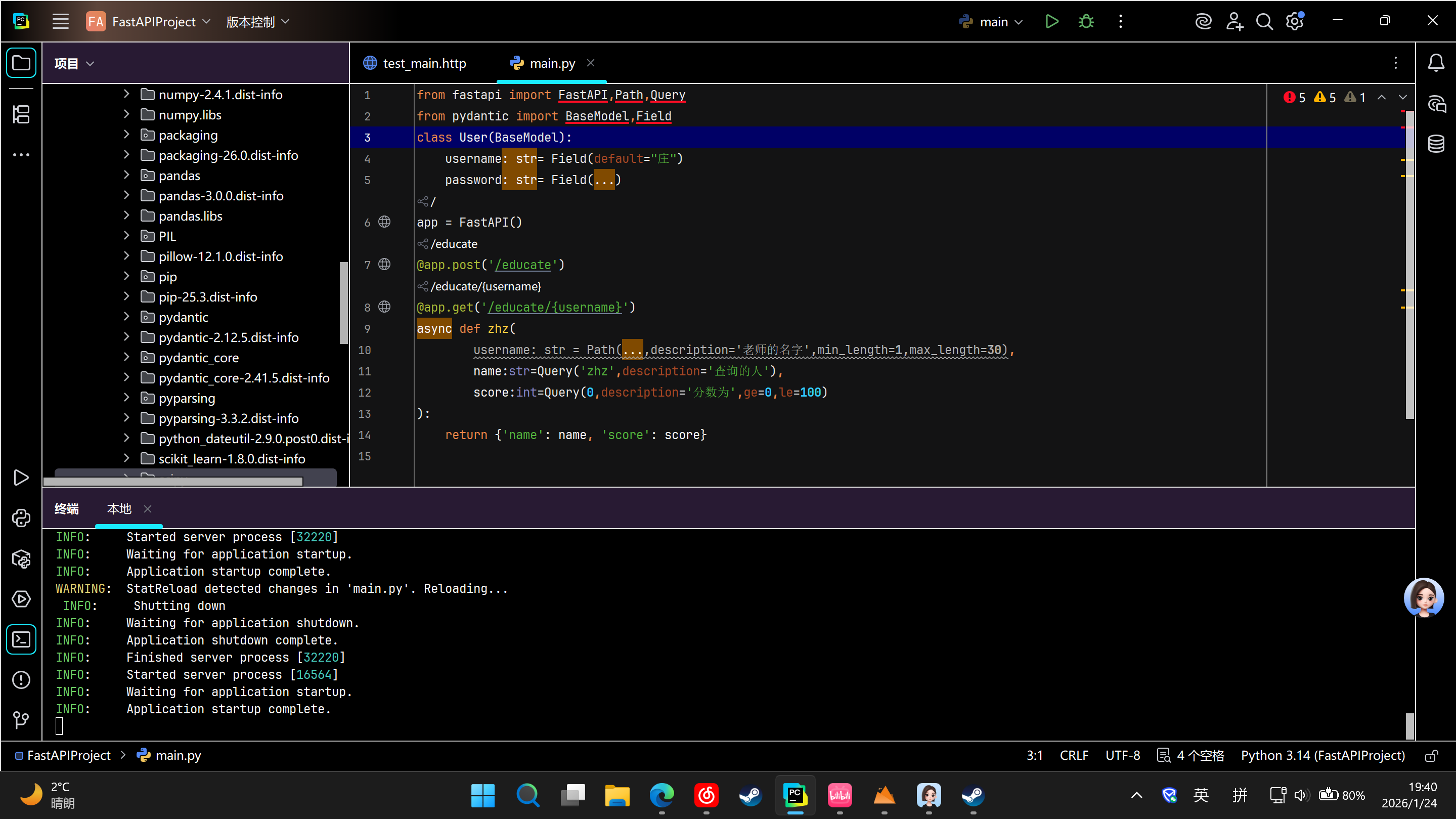
Task: Open the Notifications bell panel
Action: [1436, 63]
